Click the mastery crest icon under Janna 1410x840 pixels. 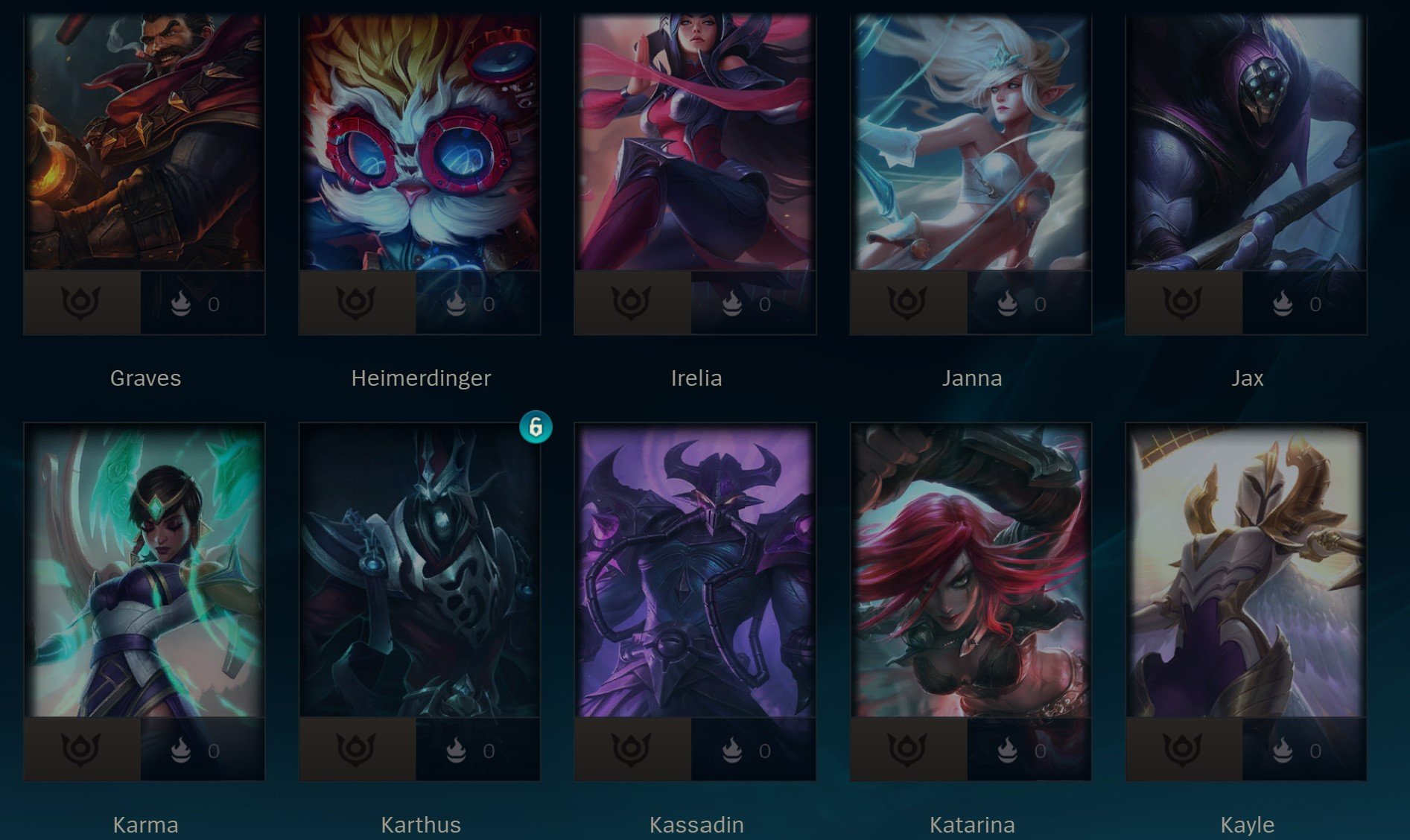coord(907,302)
